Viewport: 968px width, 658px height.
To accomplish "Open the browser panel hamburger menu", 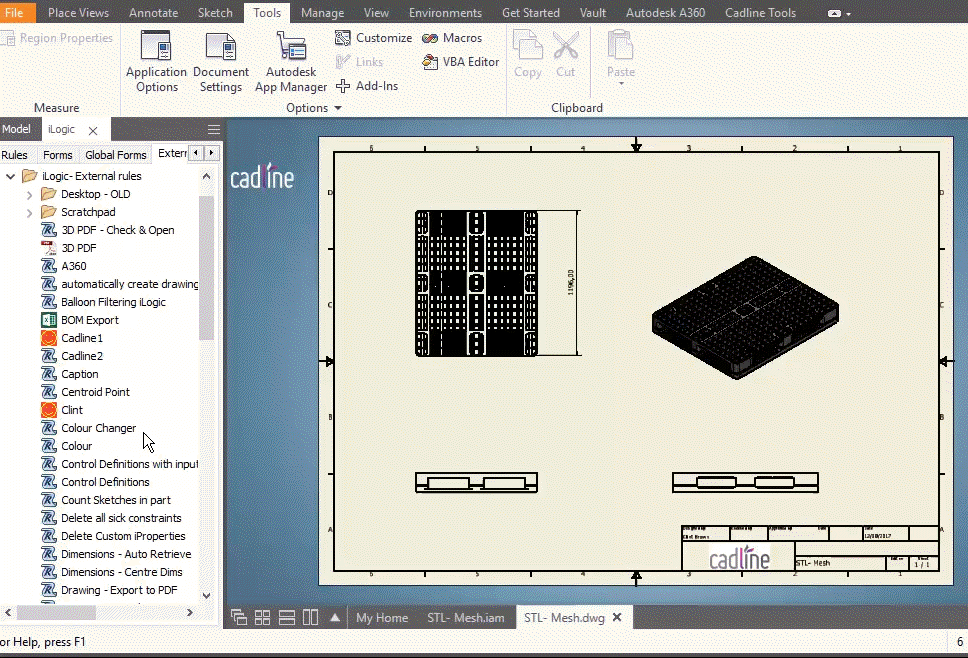I will 214,129.
